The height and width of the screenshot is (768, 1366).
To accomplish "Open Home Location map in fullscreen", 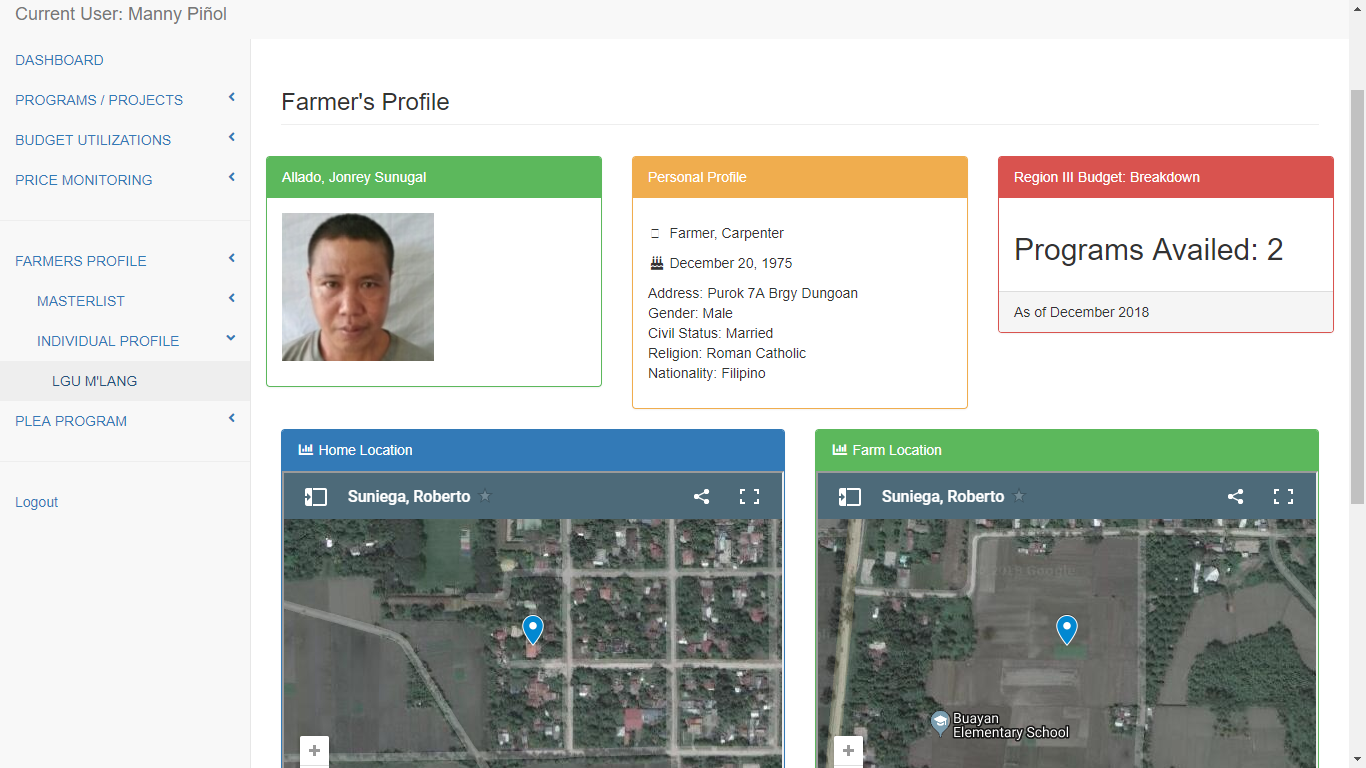I will [x=749, y=497].
